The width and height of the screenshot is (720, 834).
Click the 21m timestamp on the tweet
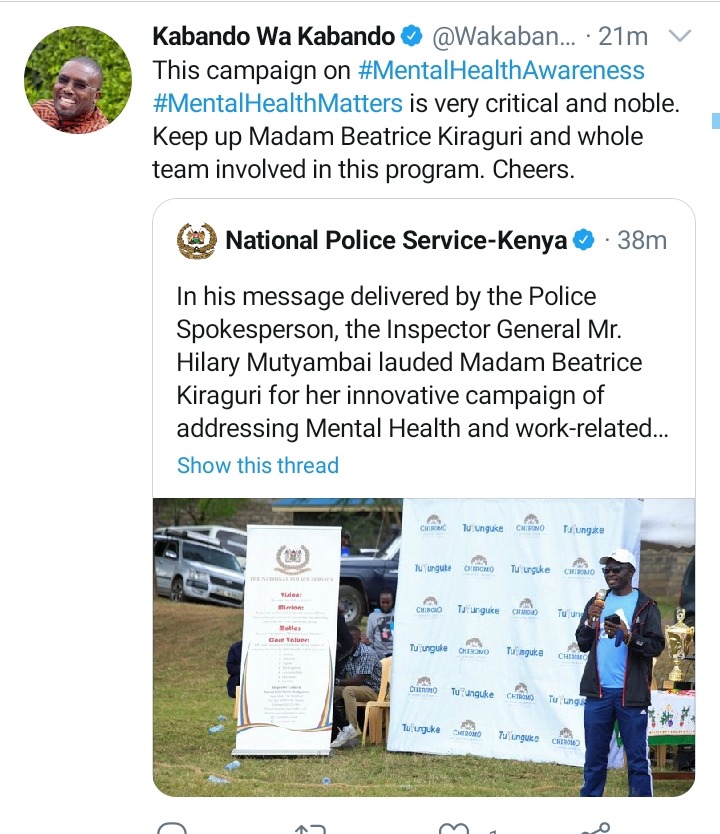point(623,37)
